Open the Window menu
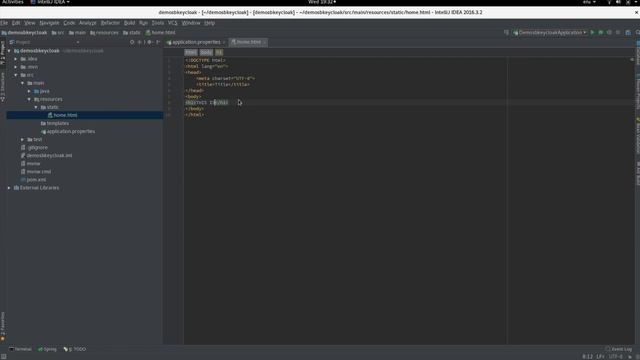 pyautogui.click(x=191, y=23)
